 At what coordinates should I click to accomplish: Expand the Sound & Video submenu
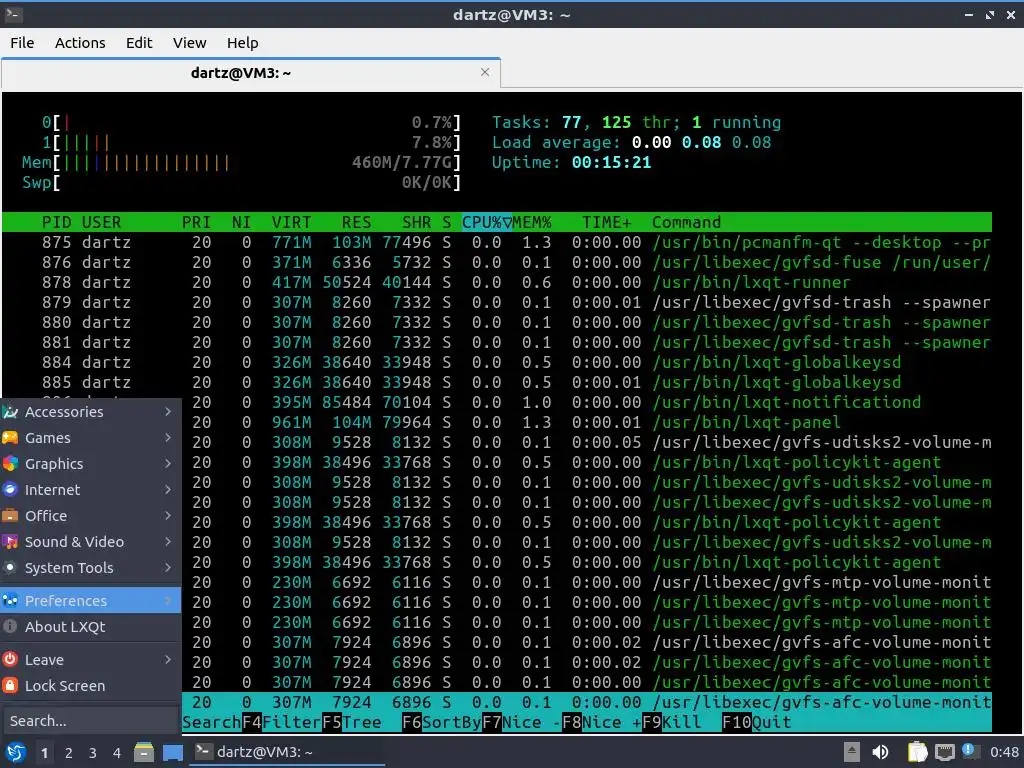click(91, 542)
